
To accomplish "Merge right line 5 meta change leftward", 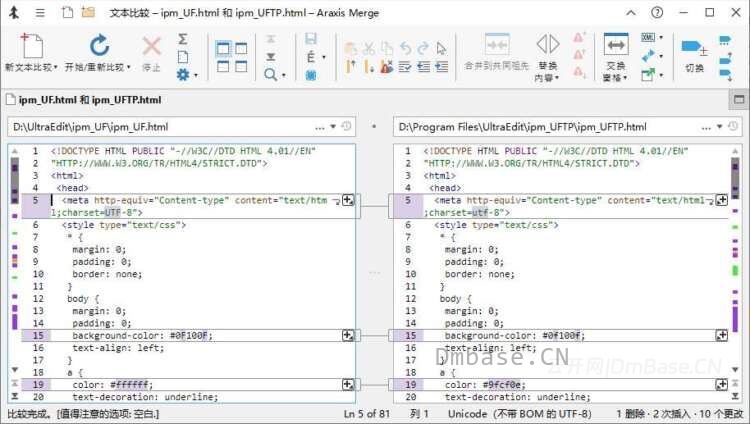I will 721,200.
